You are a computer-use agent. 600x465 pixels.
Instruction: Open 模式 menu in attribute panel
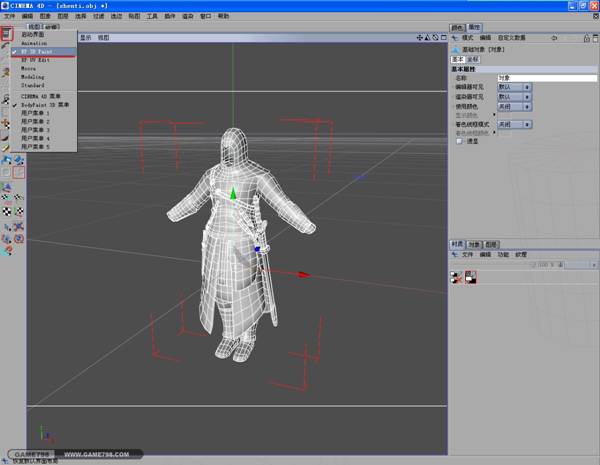point(468,38)
